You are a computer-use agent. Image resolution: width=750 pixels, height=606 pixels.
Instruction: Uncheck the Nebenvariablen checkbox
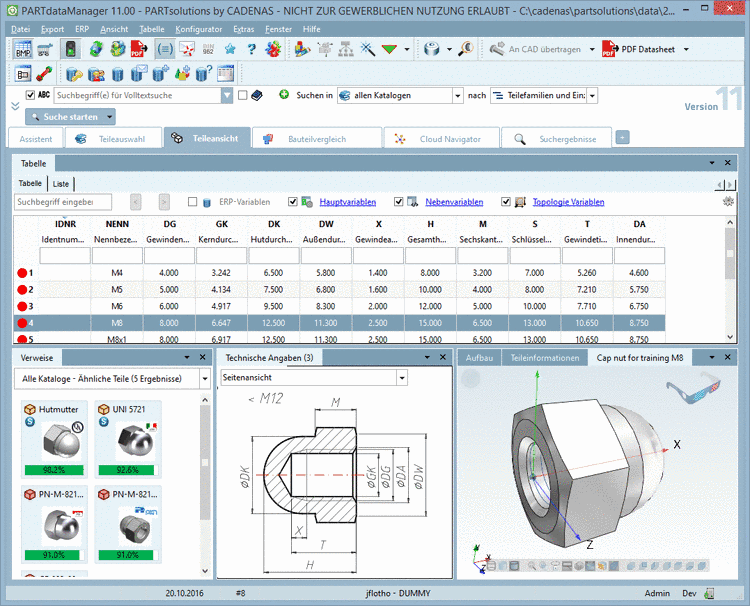pos(398,202)
